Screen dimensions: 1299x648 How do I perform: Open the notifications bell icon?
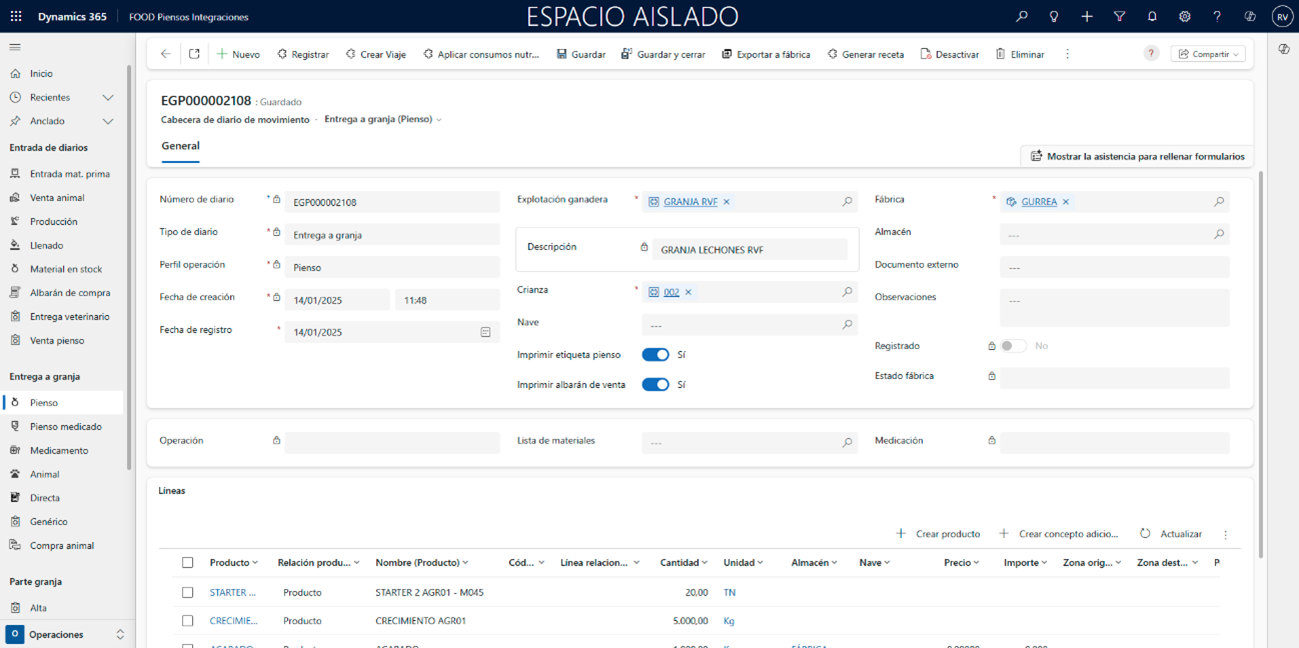click(x=1152, y=17)
